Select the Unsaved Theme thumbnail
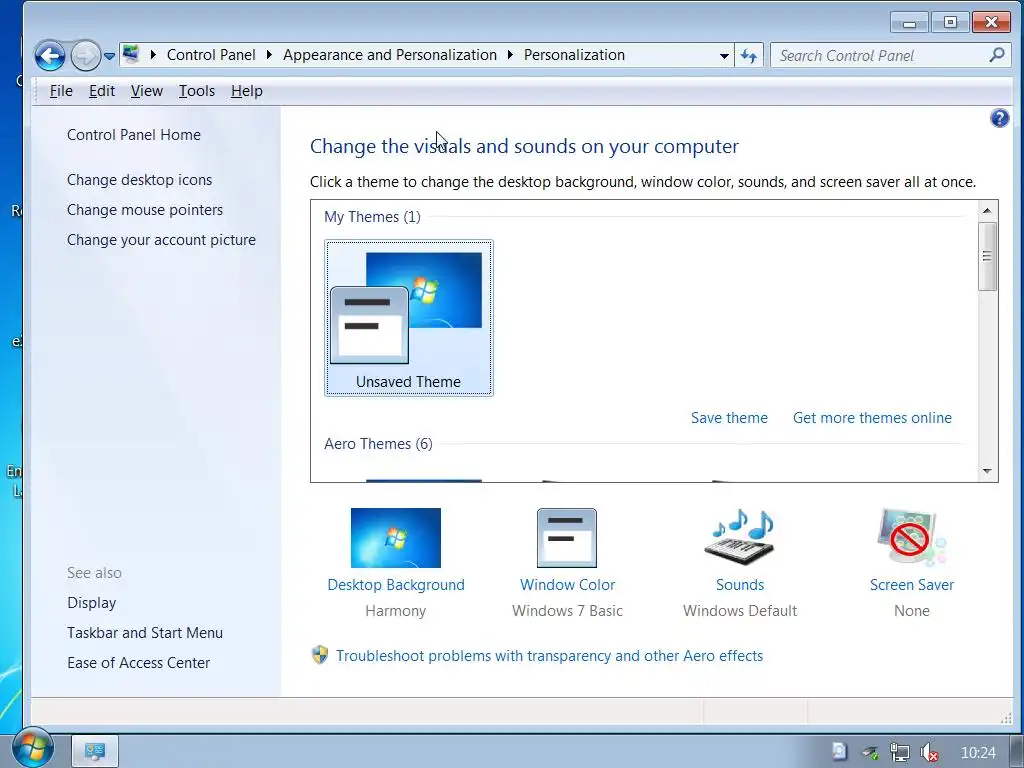Viewport: 1024px width, 768px height. tap(409, 318)
